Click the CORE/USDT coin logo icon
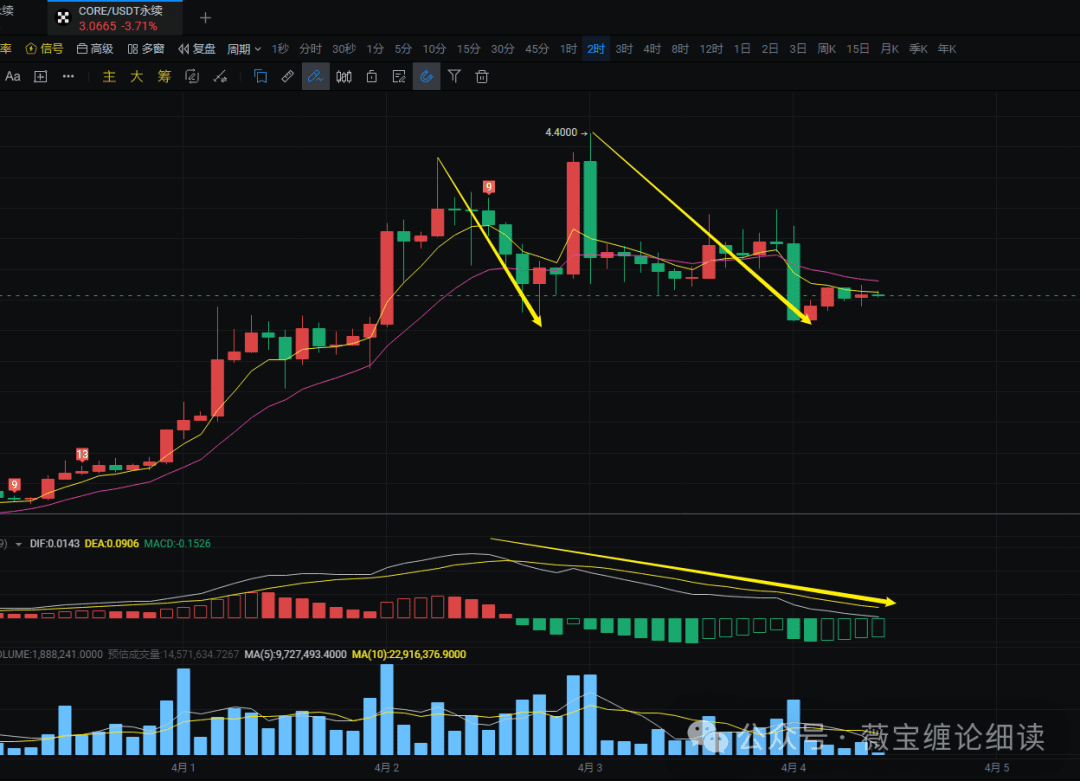Image resolution: width=1080 pixels, height=781 pixels. 63,18
